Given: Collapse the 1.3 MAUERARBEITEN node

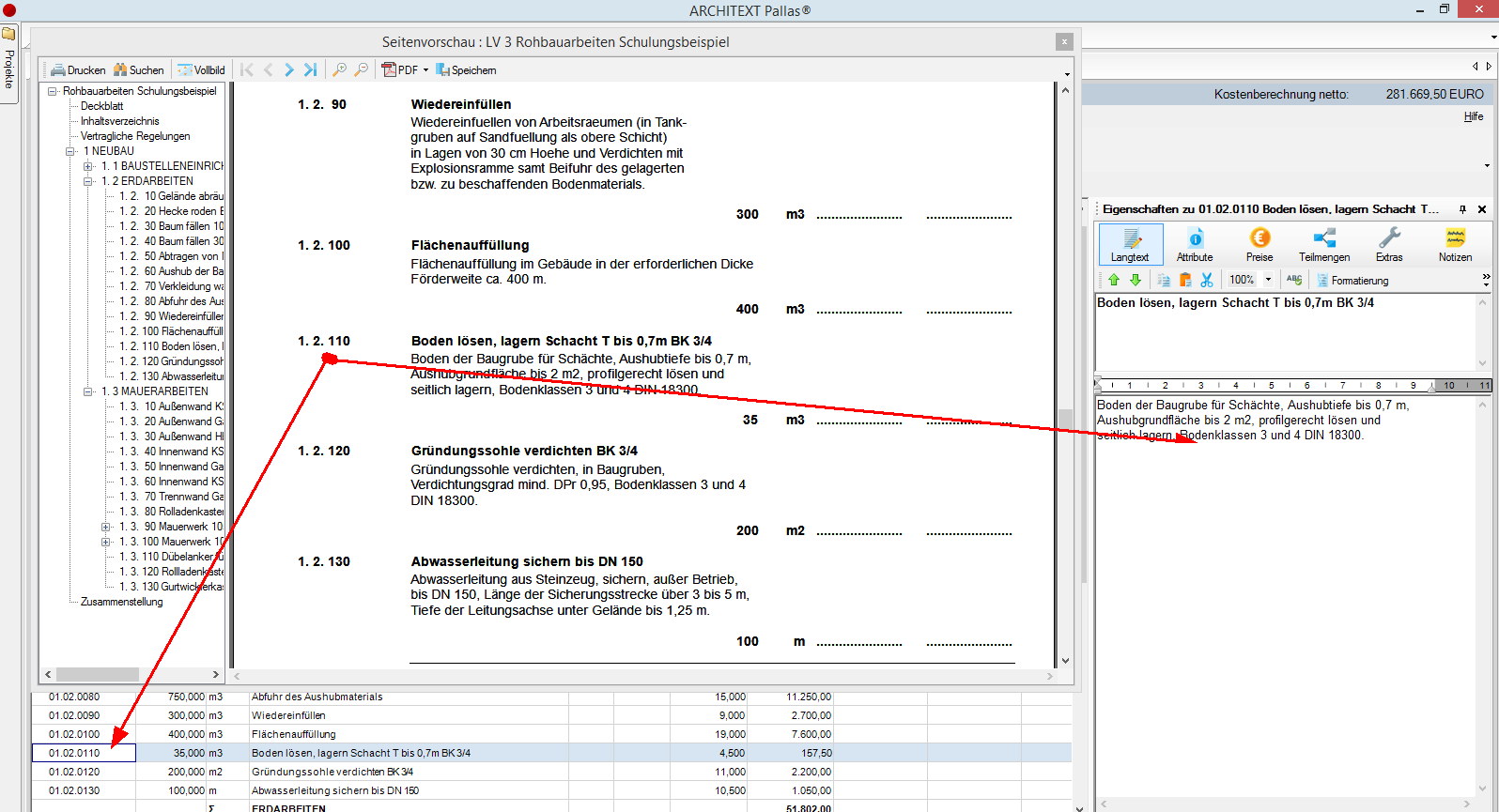Looking at the screenshot, I should pos(88,391).
